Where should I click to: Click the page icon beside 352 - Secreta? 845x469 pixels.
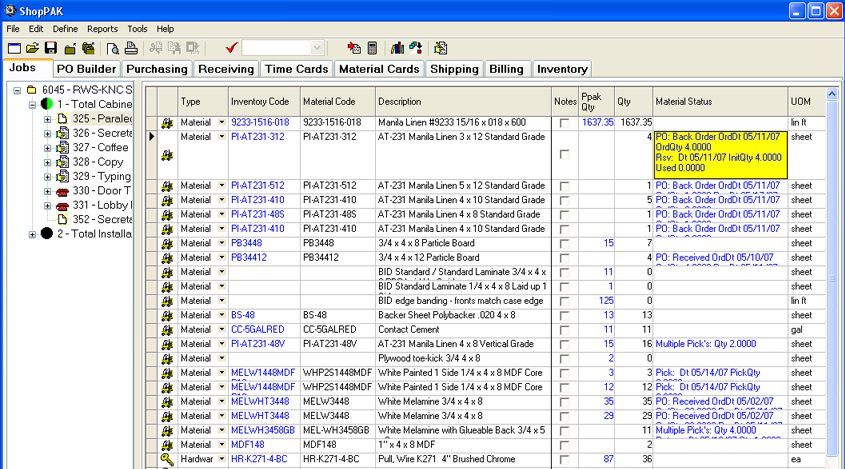[62, 219]
